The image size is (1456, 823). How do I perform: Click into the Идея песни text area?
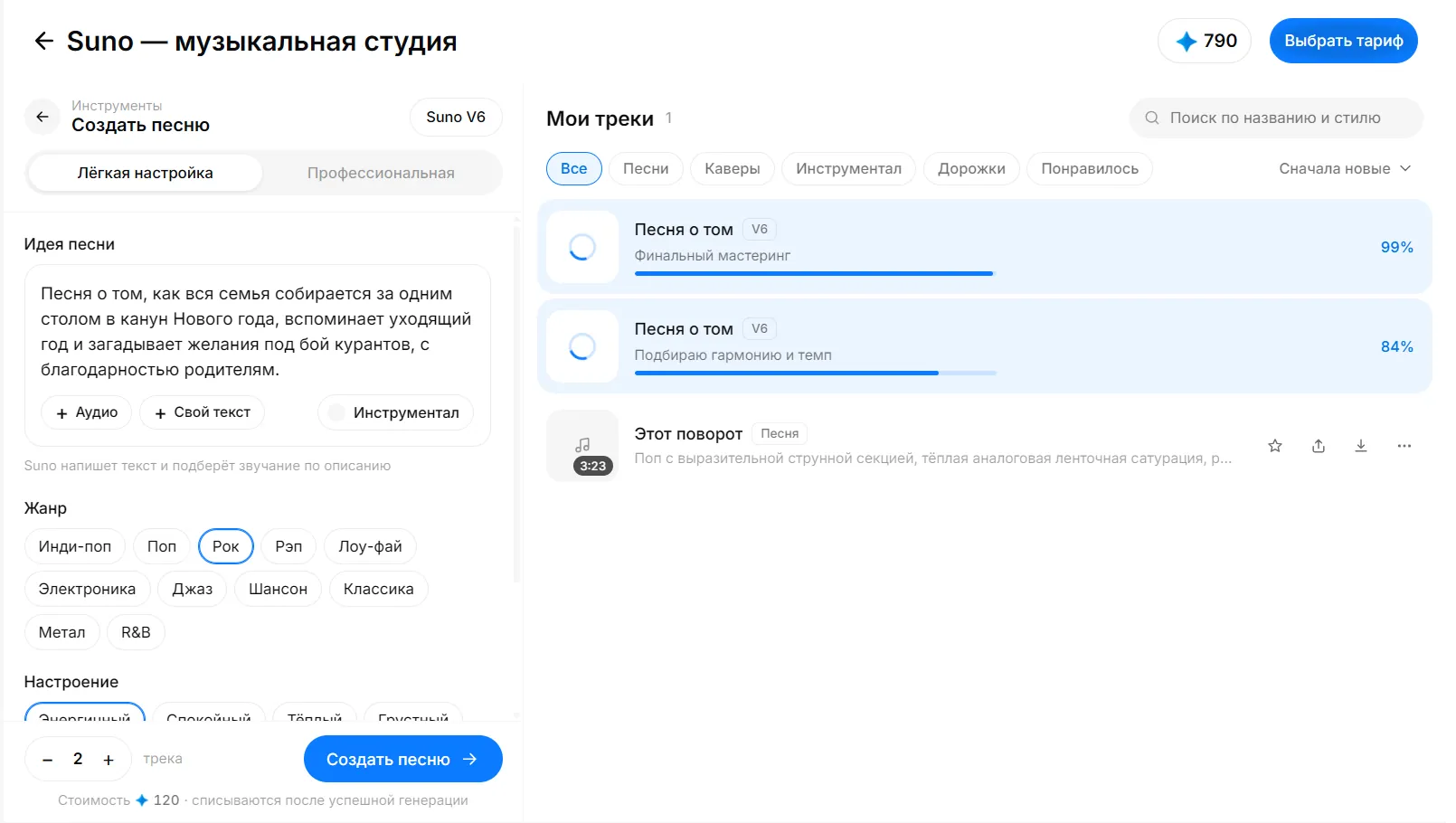point(257,331)
